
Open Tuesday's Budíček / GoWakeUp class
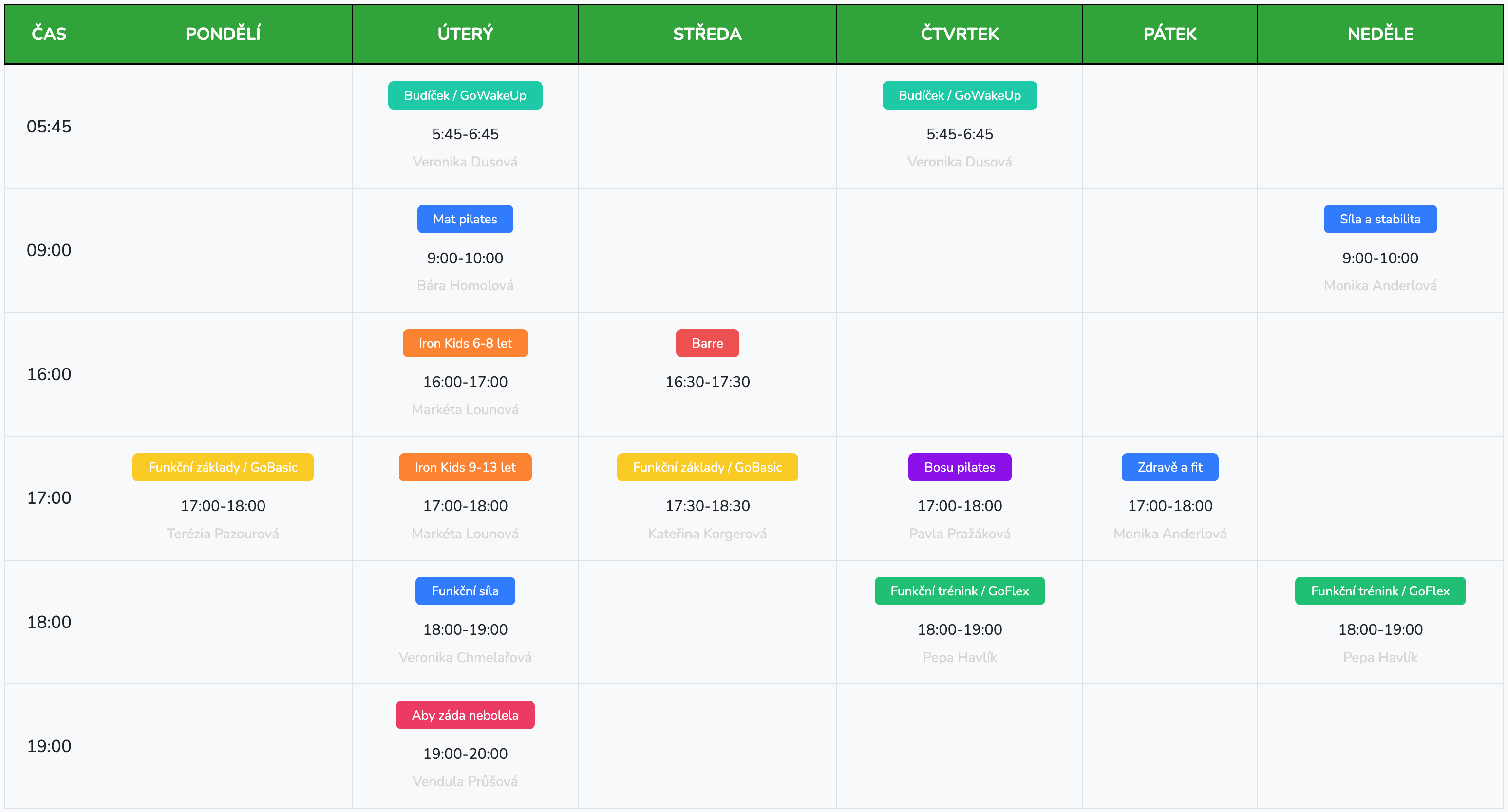[x=465, y=95]
